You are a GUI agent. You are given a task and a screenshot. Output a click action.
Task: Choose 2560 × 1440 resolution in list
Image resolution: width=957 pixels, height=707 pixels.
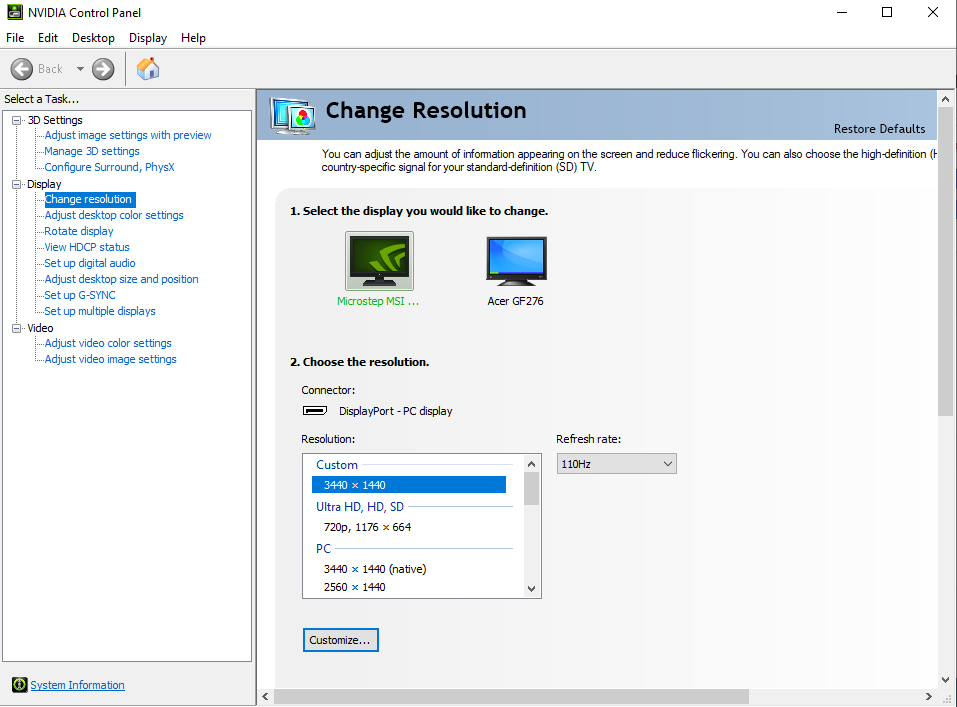(354, 587)
